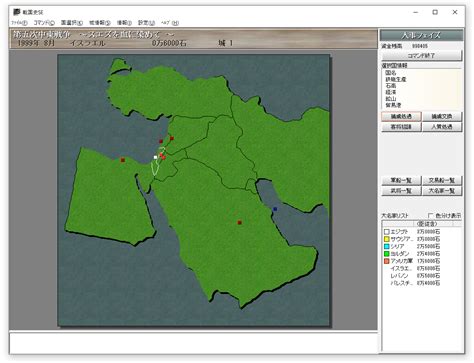The height and width of the screenshot is (363, 474).
Task: Open the ファイル menu
Action: pos(19,23)
